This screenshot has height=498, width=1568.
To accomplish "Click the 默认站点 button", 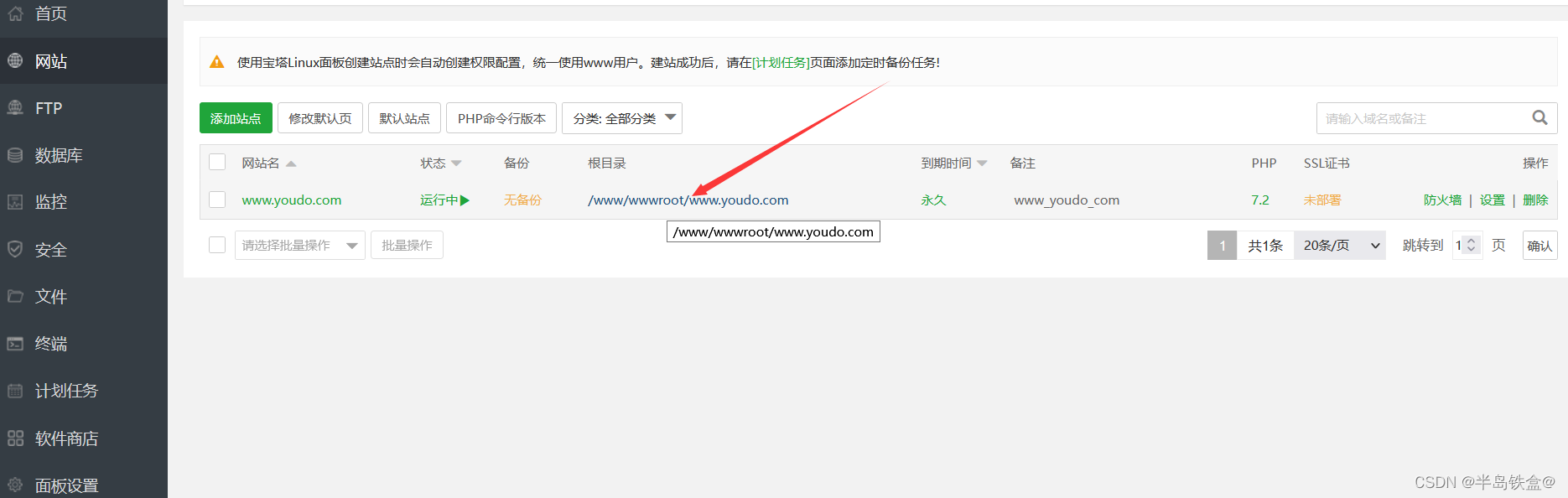I will (x=404, y=118).
